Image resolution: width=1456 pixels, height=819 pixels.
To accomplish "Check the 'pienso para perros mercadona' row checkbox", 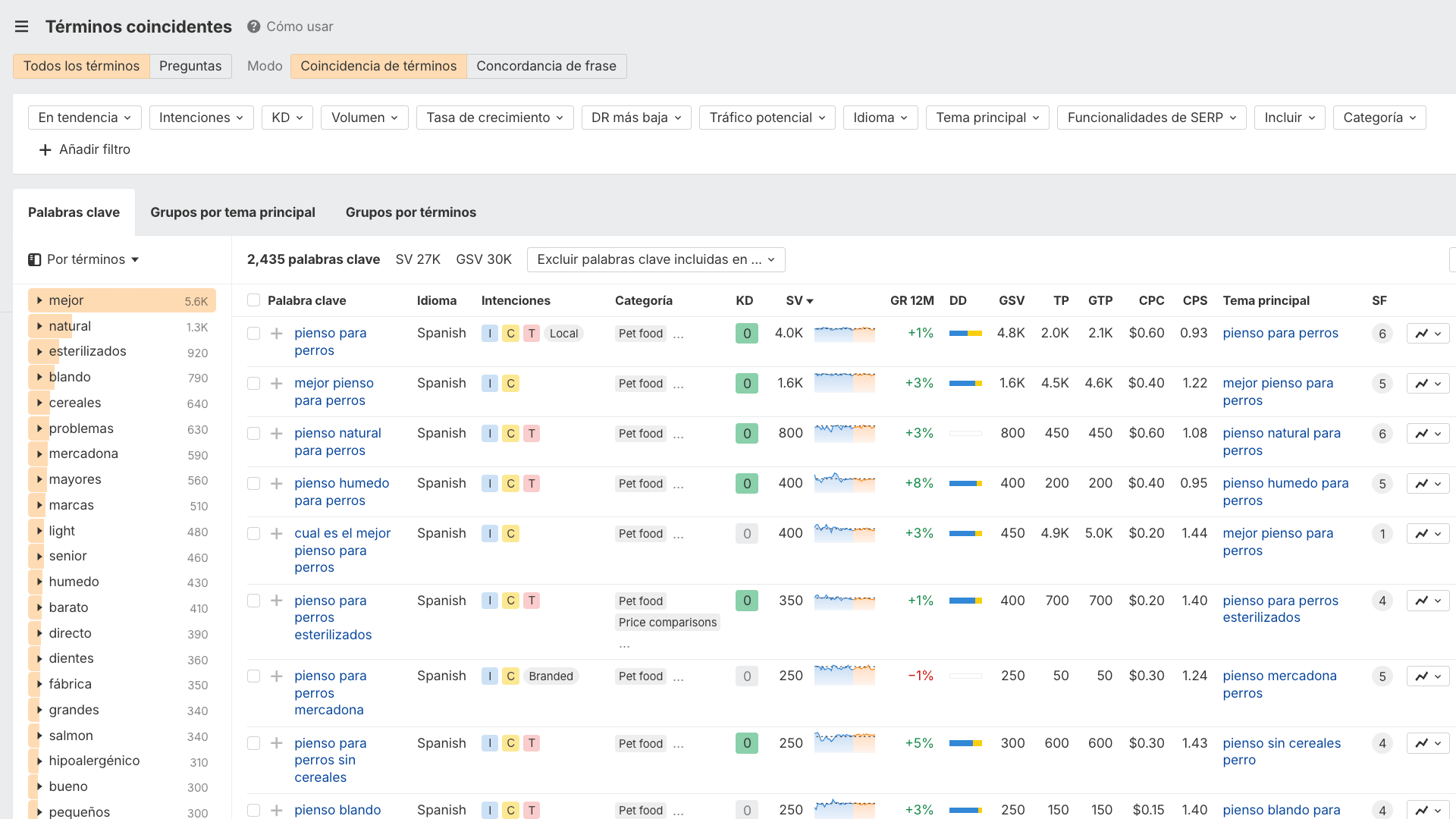I will (x=253, y=676).
